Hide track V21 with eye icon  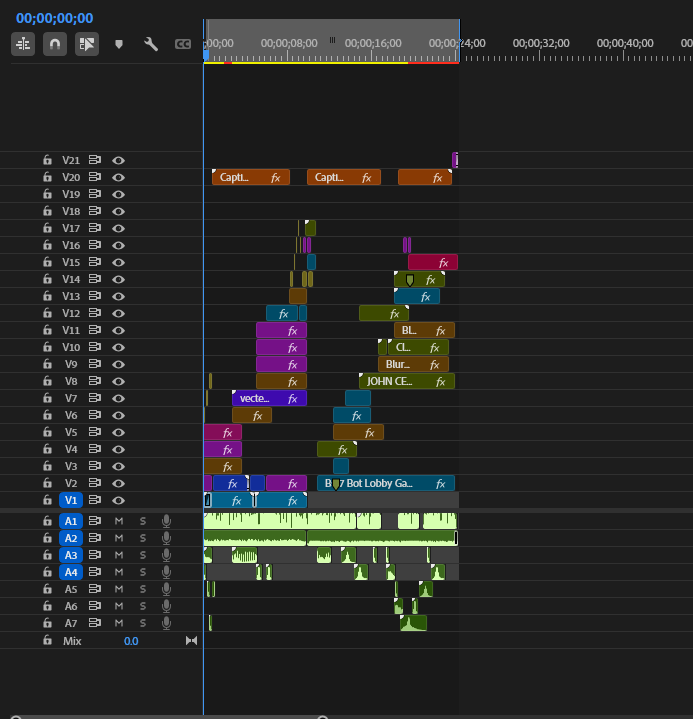118,160
